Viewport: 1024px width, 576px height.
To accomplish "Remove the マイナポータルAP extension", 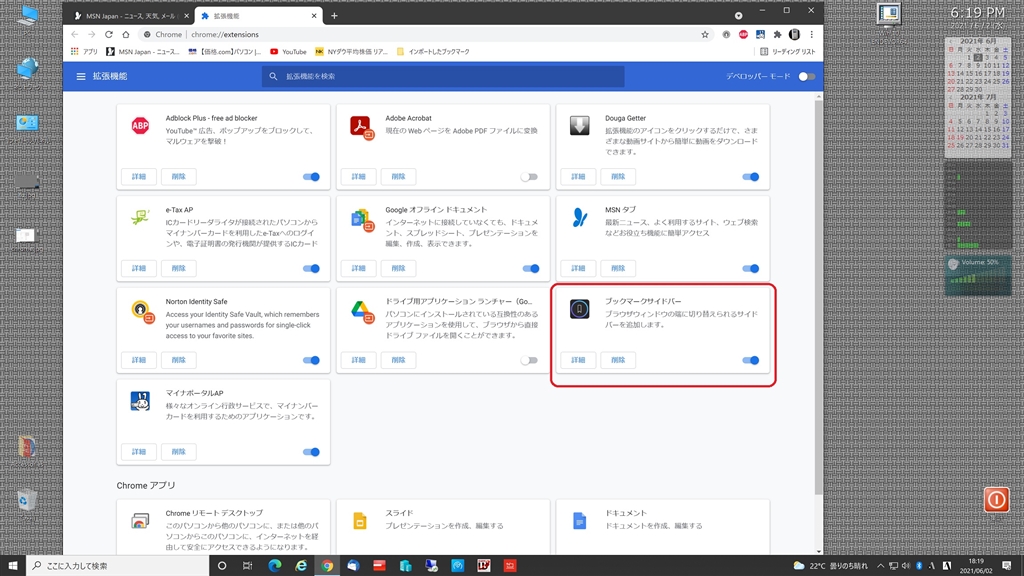I will pos(178,452).
